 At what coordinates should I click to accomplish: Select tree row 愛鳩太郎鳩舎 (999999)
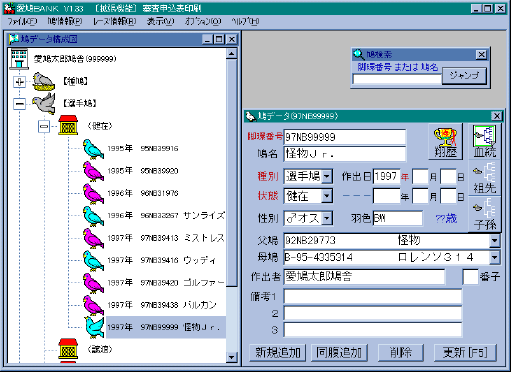75,59
